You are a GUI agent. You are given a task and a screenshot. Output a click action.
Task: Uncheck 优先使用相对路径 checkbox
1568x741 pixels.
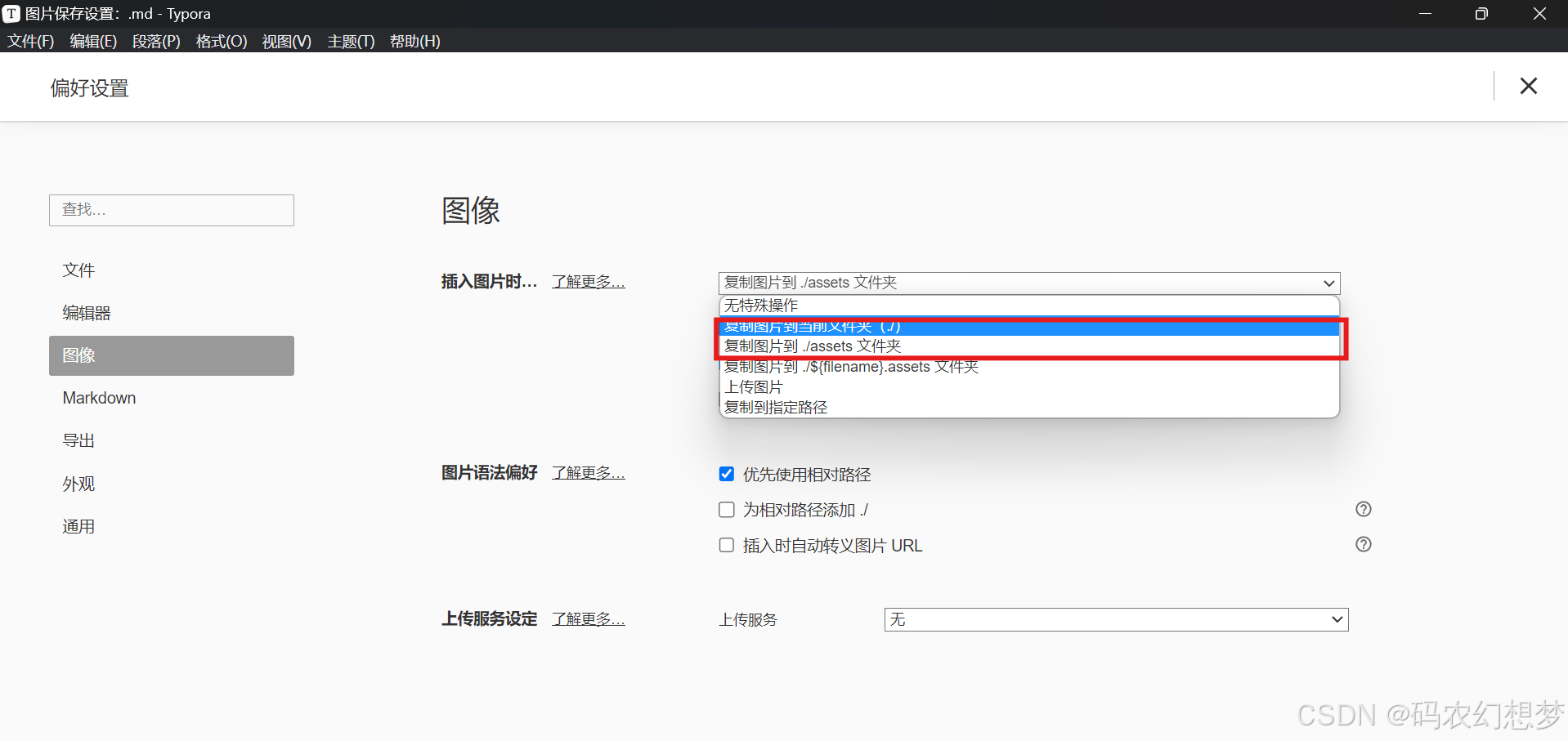click(x=726, y=474)
